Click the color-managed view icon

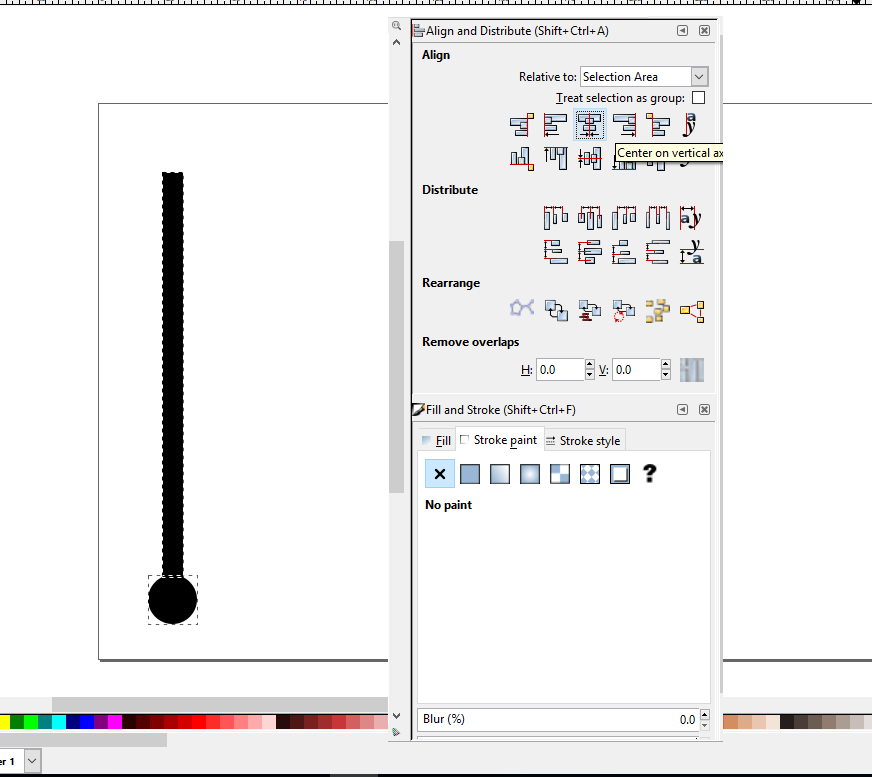pos(397,732)
